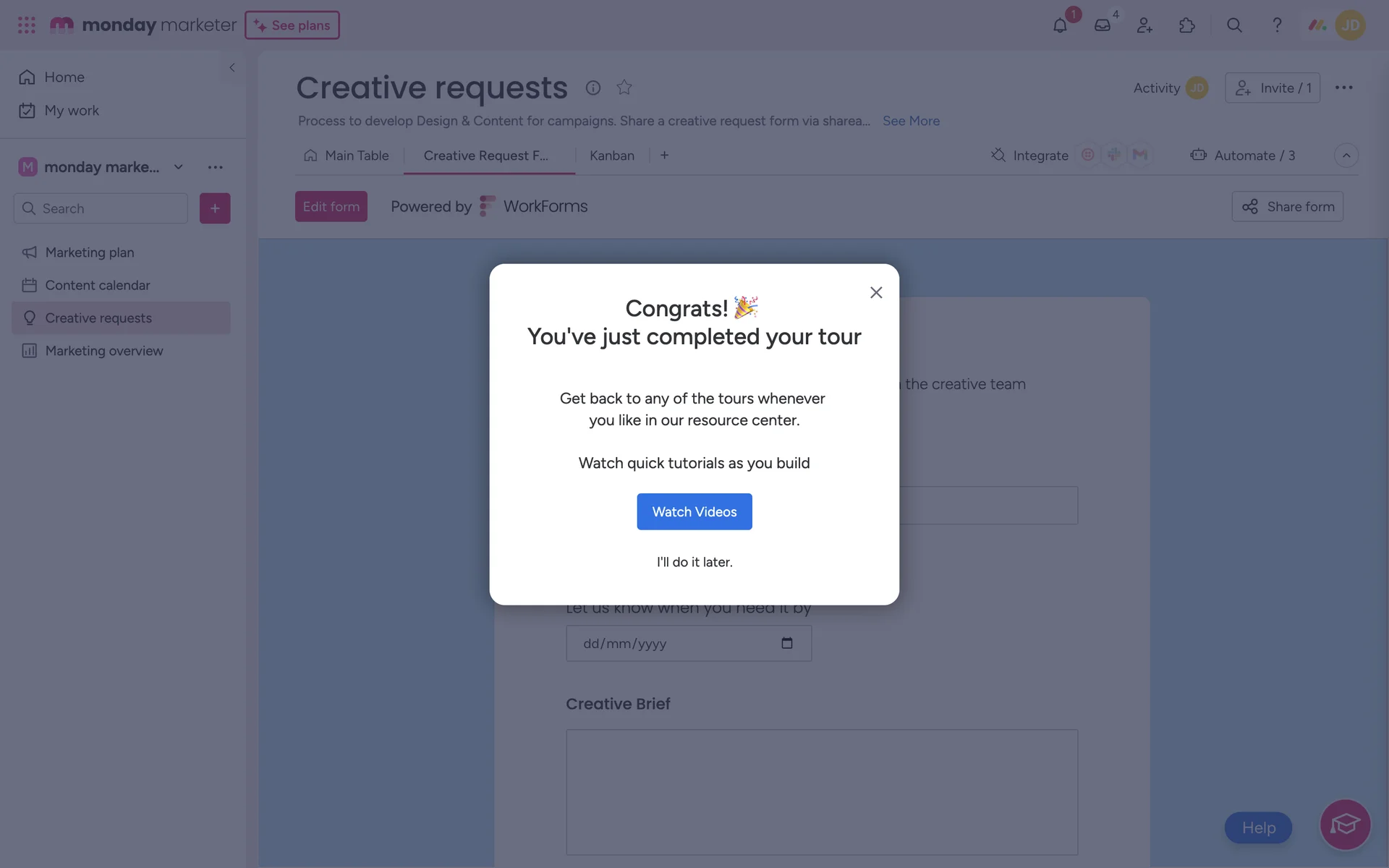This screenshot has height=868, width=1389.
Task: Switch to the Kanban view tab
Action: pyautogui.click(x=611, y=156)
